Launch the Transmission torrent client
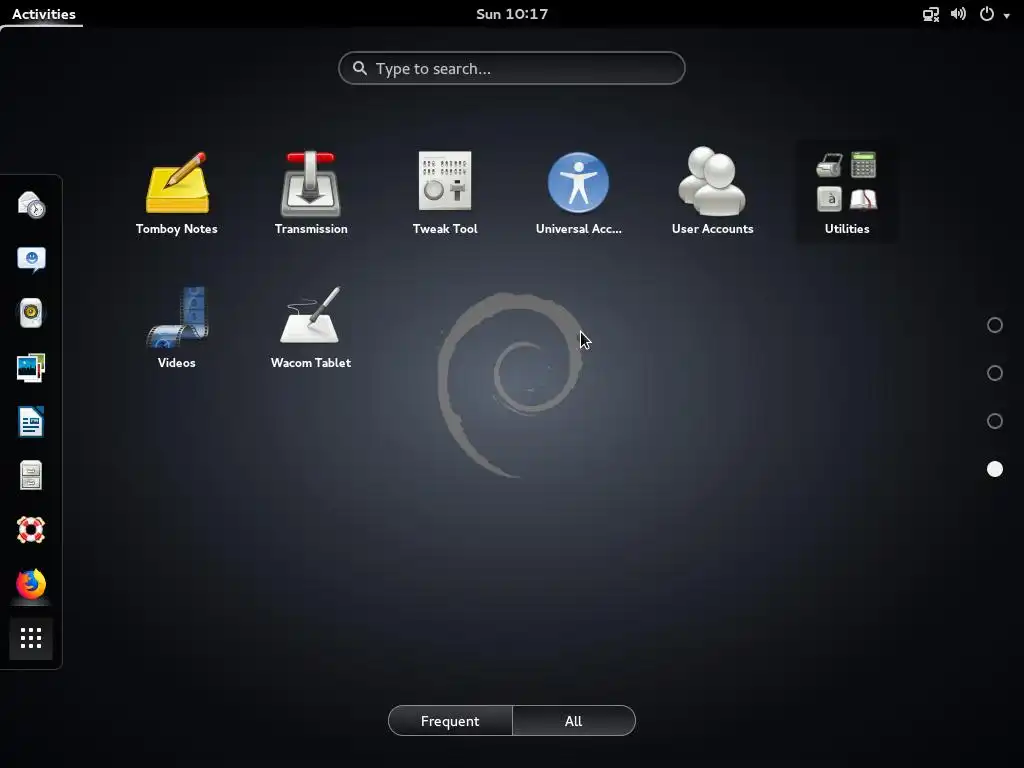This screenshot has width=1024, height=768. 311,184
